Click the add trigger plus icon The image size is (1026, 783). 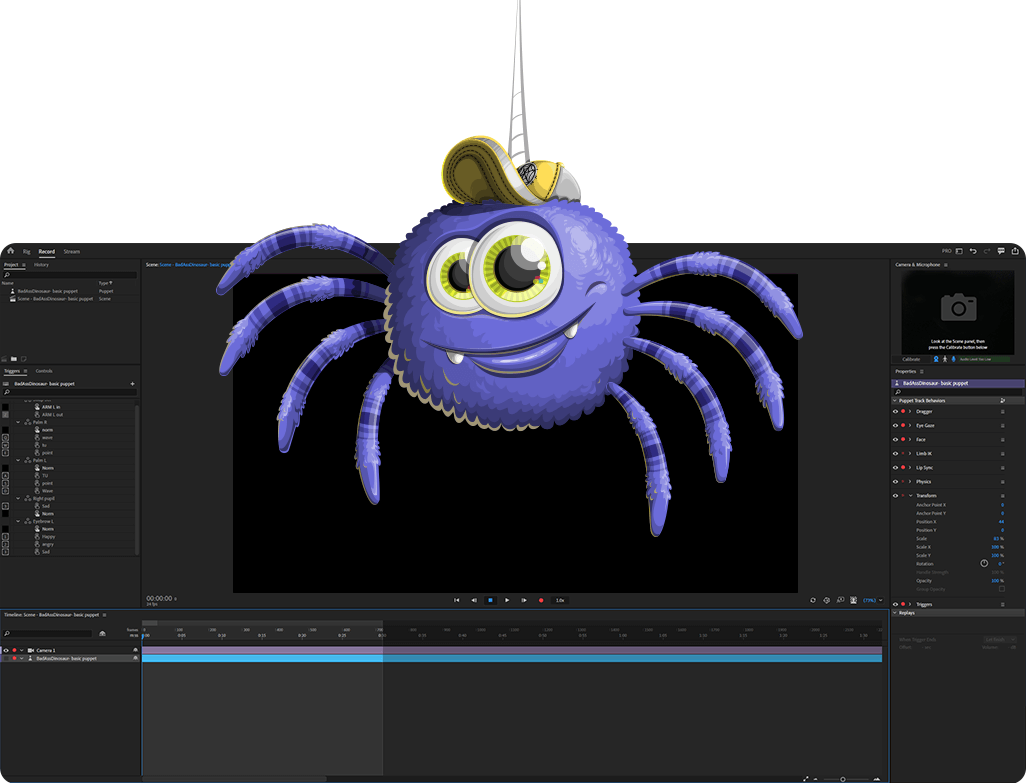click(x=132, y=383)
